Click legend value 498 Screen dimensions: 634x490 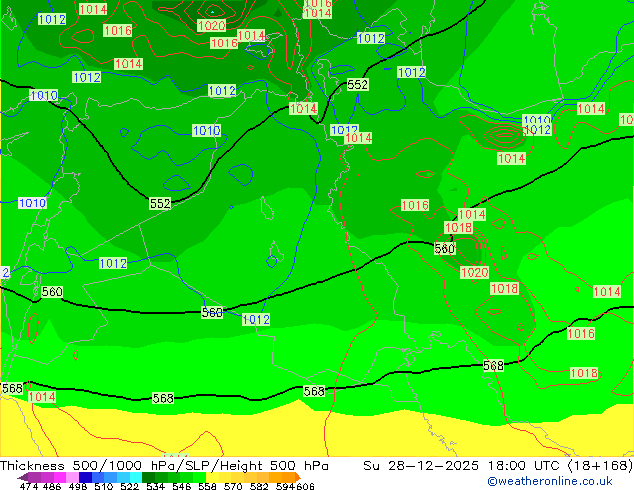pyautogui.click(x=77, y=486)
